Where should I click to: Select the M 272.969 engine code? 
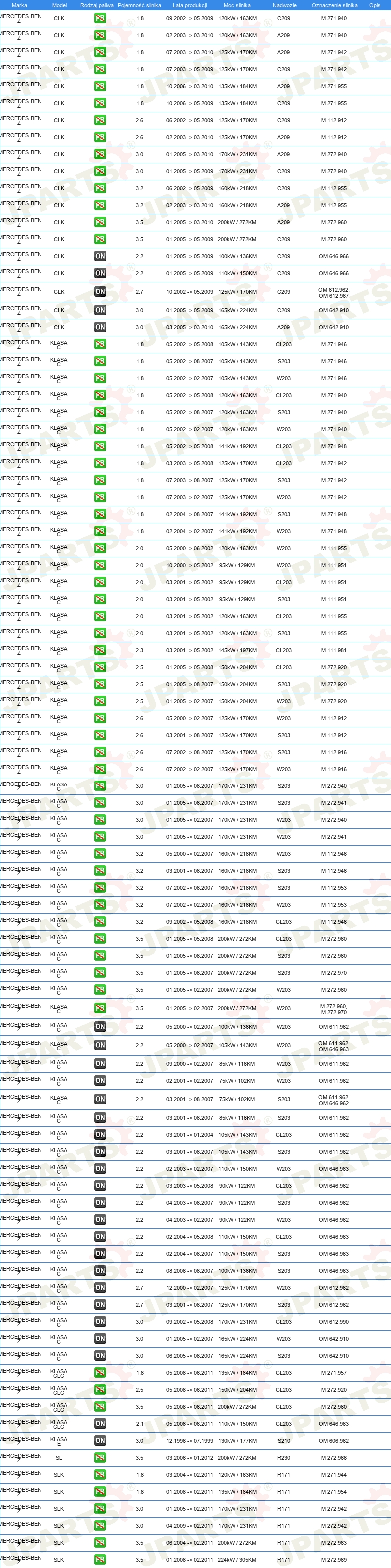334,1560
